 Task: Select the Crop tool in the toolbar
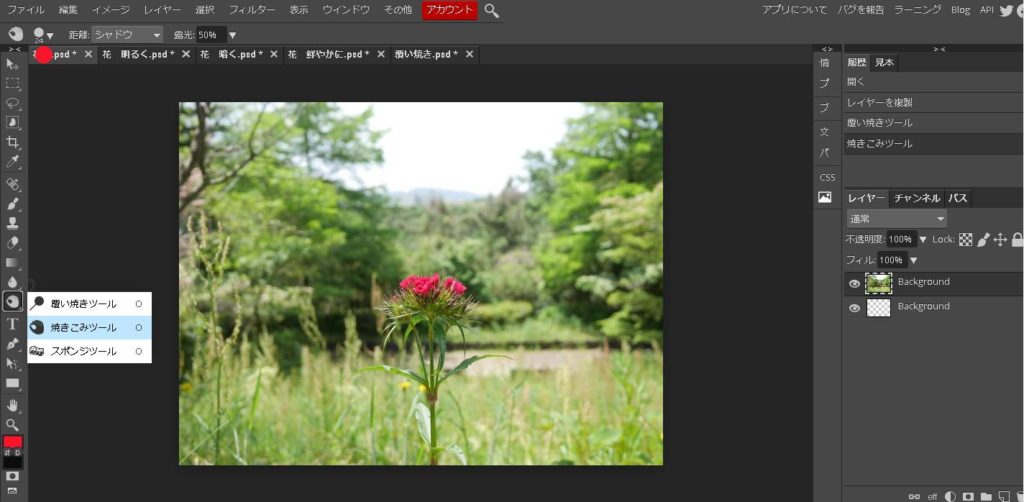13,142
